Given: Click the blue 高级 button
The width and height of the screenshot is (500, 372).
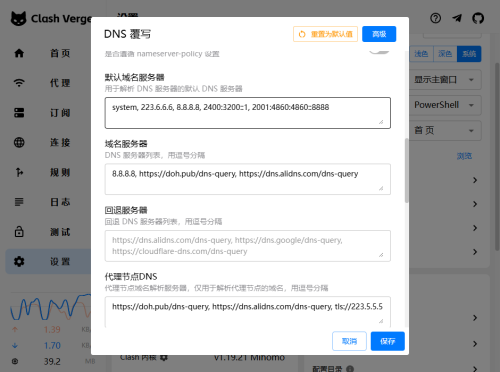Looking at the screenshot, I should pos(379,34).
